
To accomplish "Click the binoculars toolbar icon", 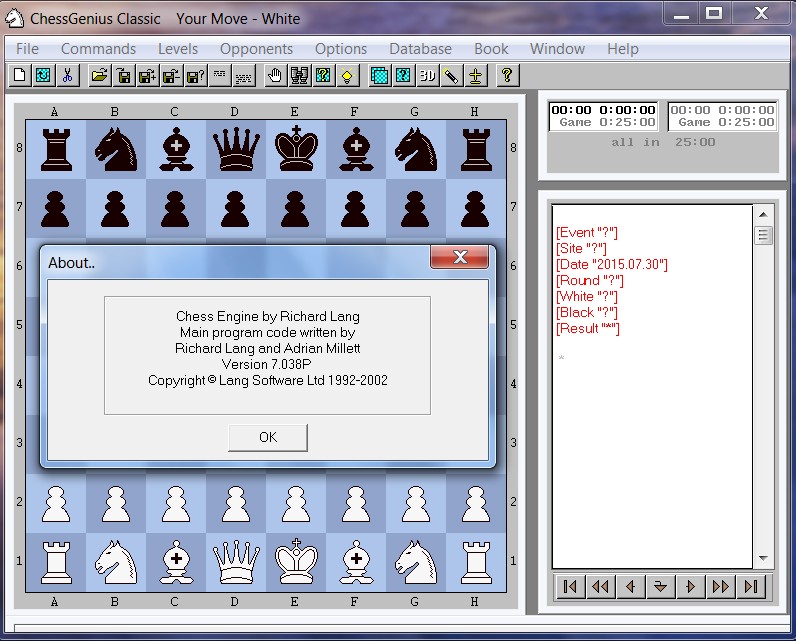I will [300, 76].
